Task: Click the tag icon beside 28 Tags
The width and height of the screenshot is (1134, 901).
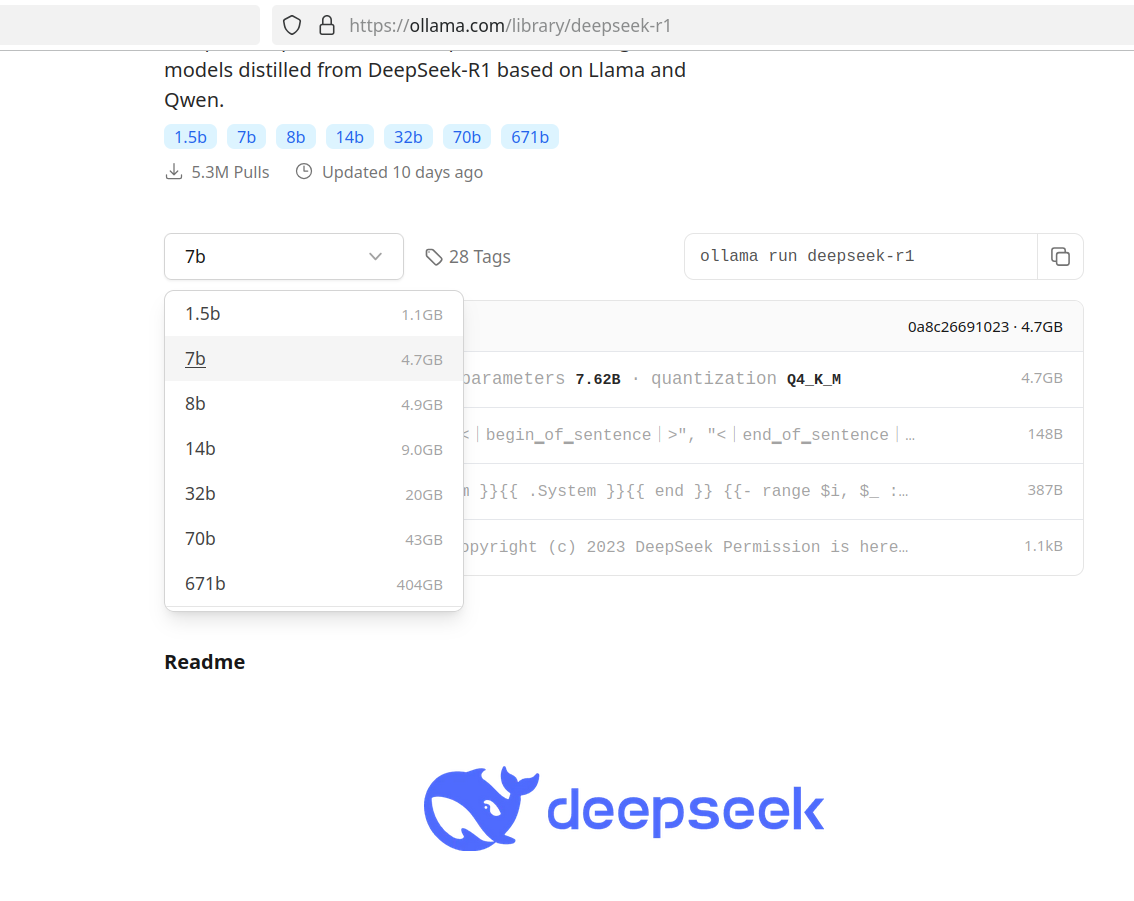Action: 433,257
